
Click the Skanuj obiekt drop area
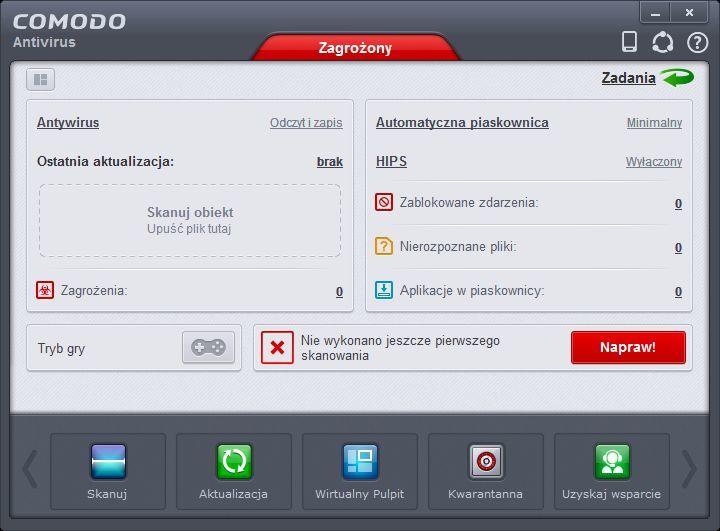[190, 220]
